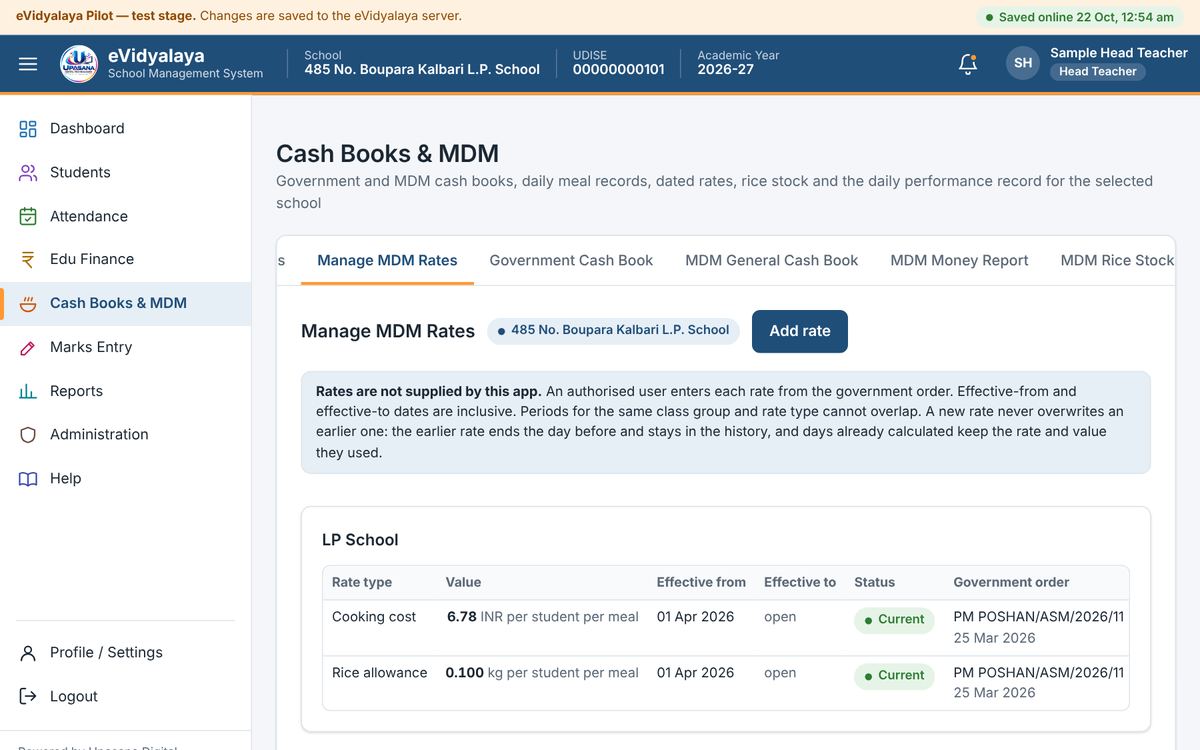The width and height of the screenshot is (1200, 750).
Task: Click the Edu Finance rupee icon
Action: (x=28, y=260)
